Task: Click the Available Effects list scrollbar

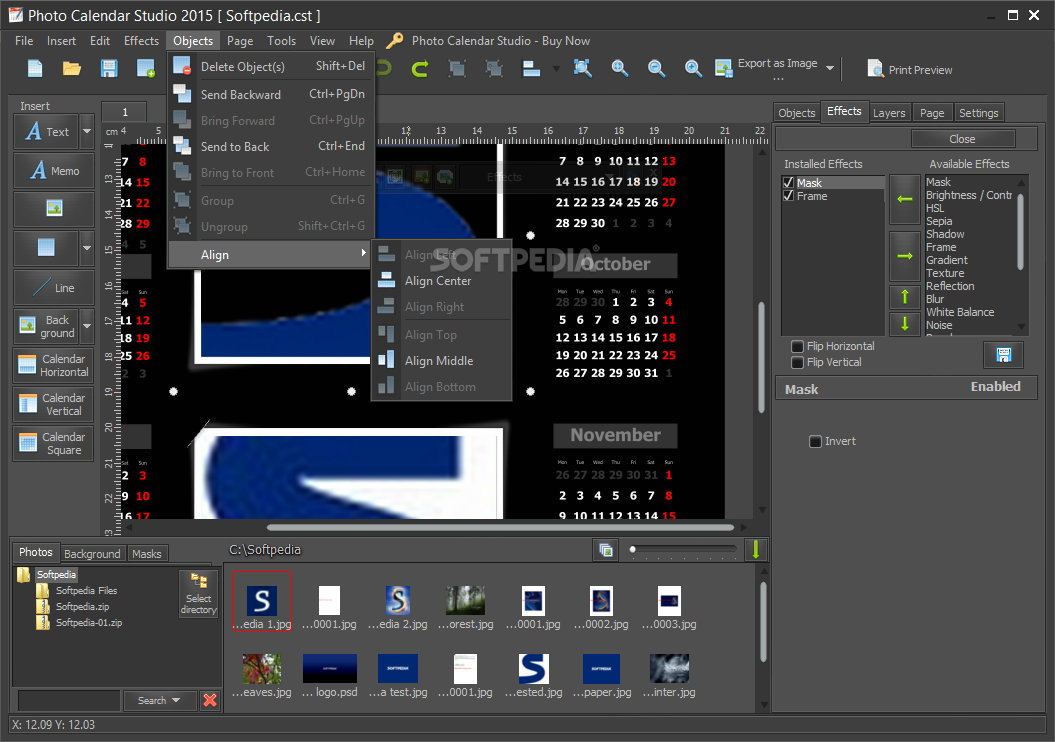Action: 1021,232
